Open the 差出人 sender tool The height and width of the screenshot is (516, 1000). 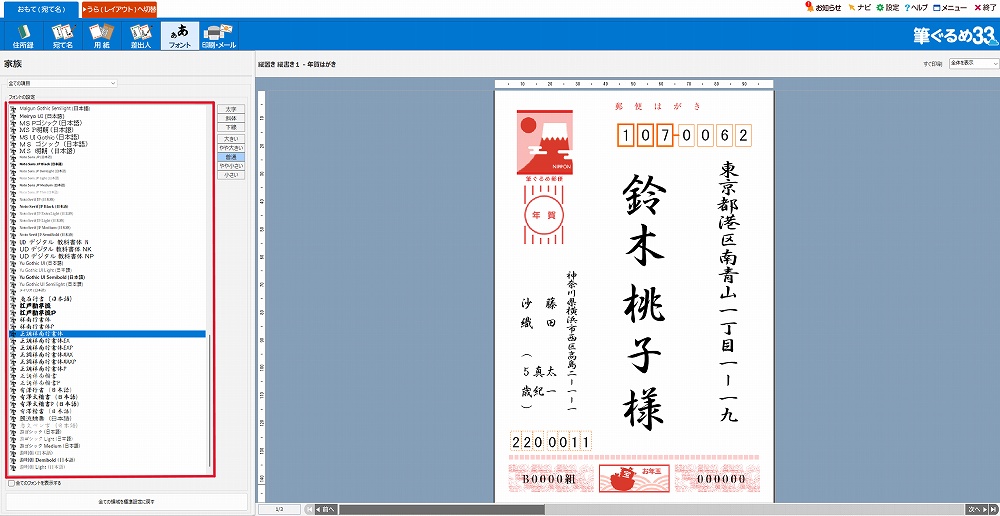click(140, 36)
